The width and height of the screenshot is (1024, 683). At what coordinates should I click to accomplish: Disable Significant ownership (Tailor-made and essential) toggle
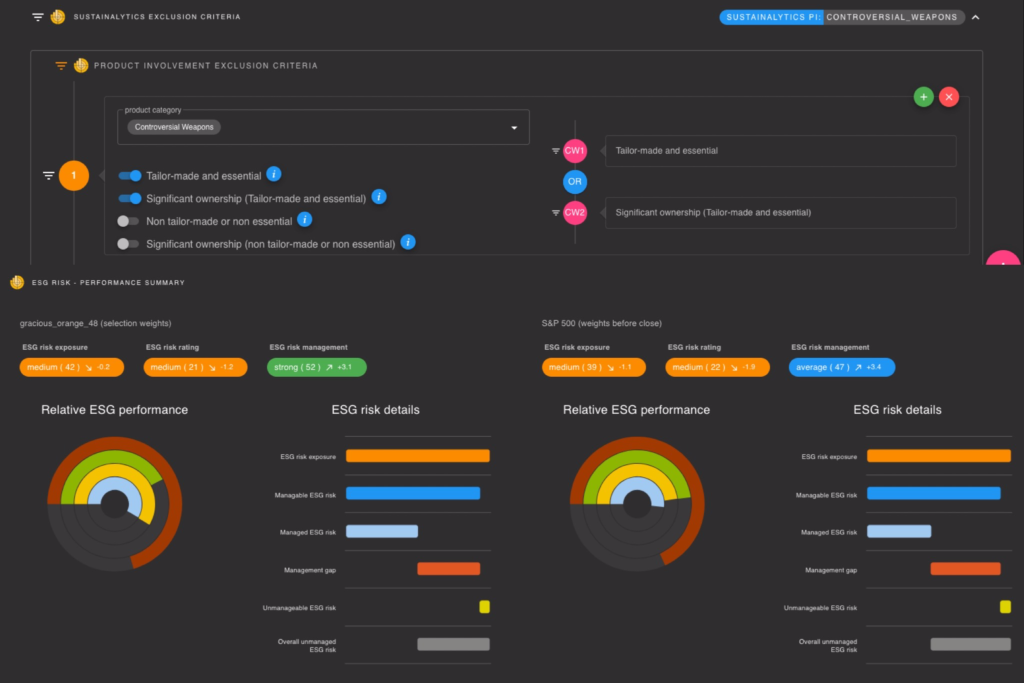(130, 199)
